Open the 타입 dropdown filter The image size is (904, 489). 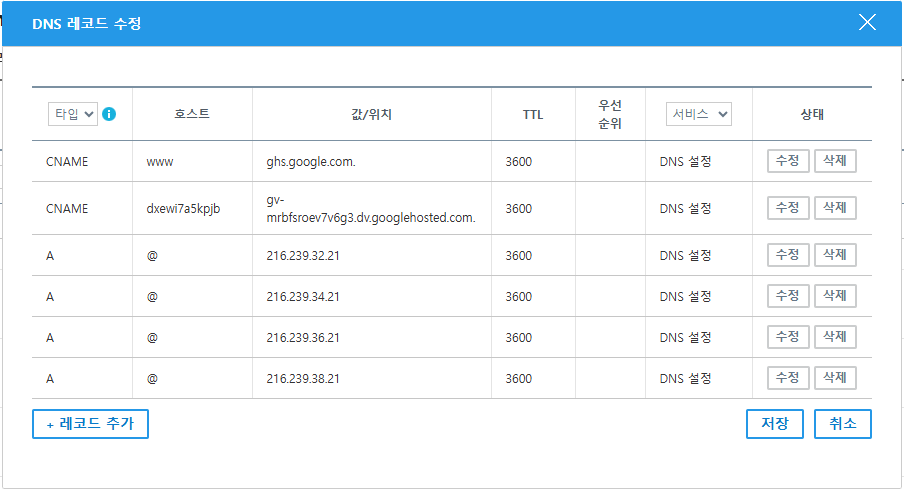tap(73, 114)
